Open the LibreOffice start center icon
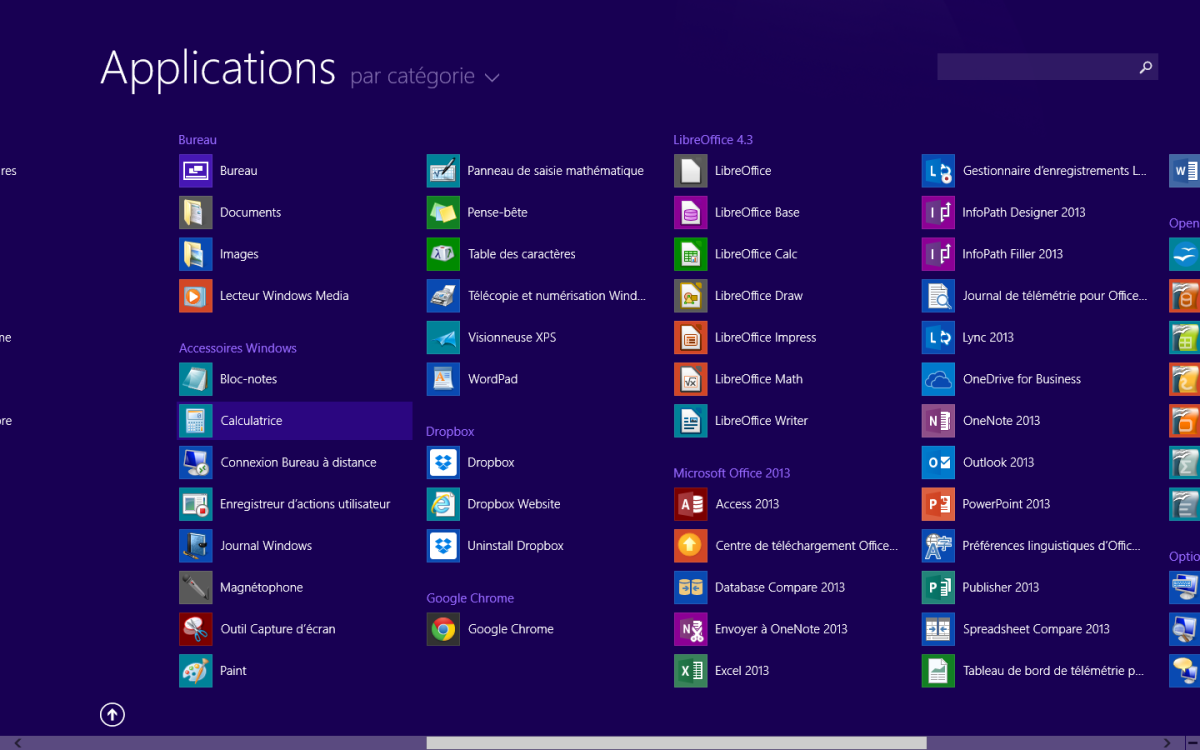 coord(691,171)
